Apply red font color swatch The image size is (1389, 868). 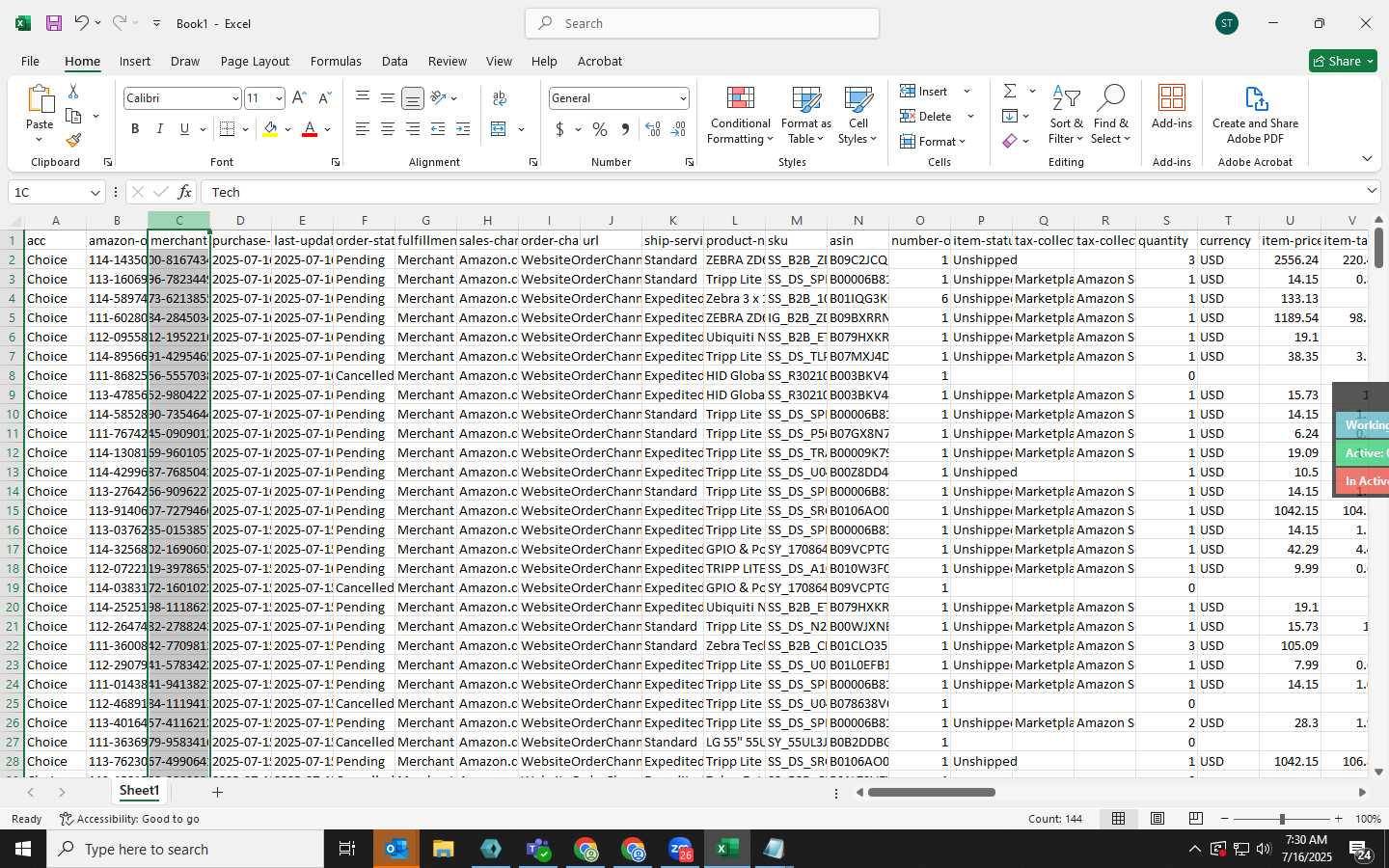pyautogui.click(x=310, y=129)
